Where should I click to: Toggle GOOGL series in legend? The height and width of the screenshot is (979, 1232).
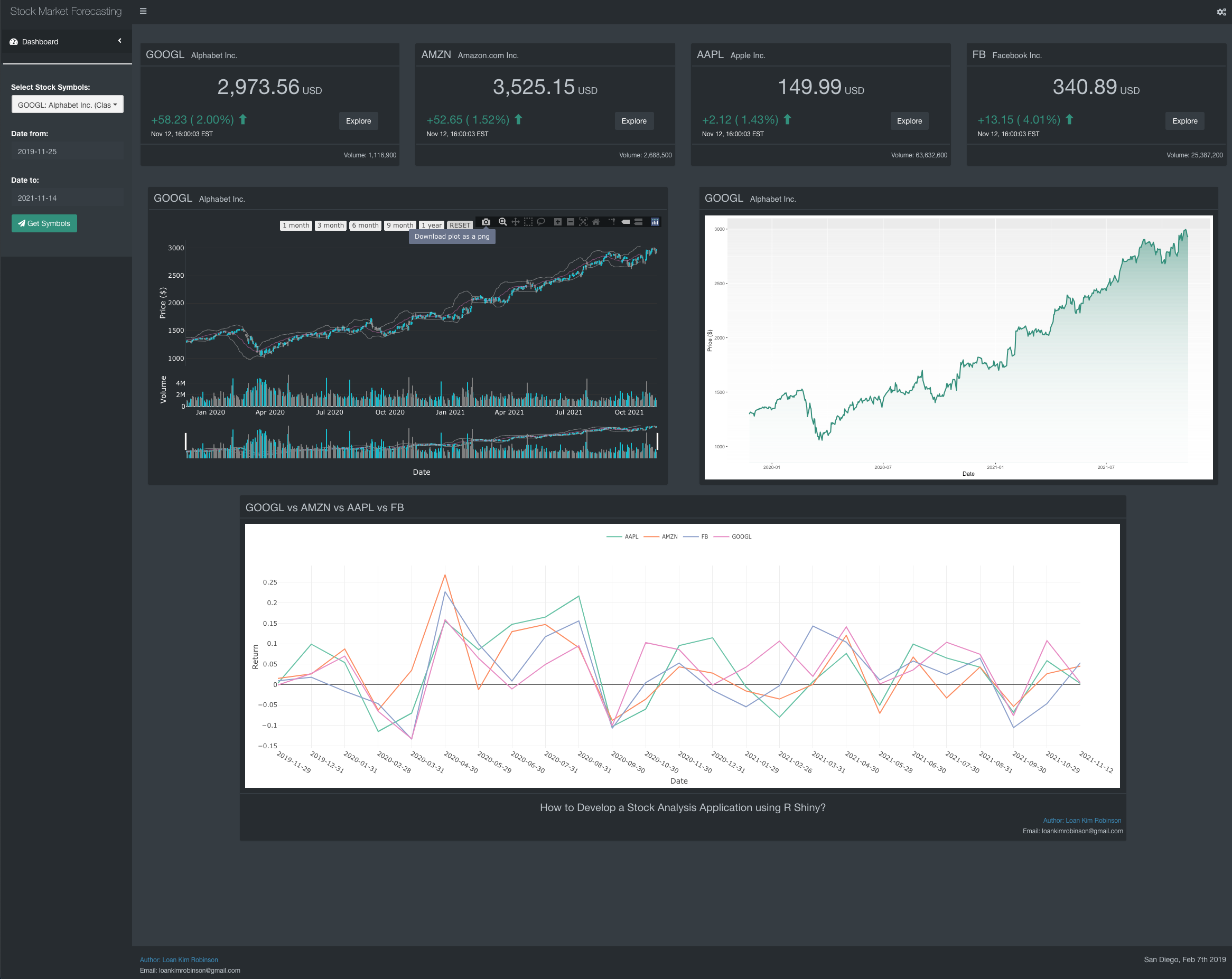pos(741,536)
